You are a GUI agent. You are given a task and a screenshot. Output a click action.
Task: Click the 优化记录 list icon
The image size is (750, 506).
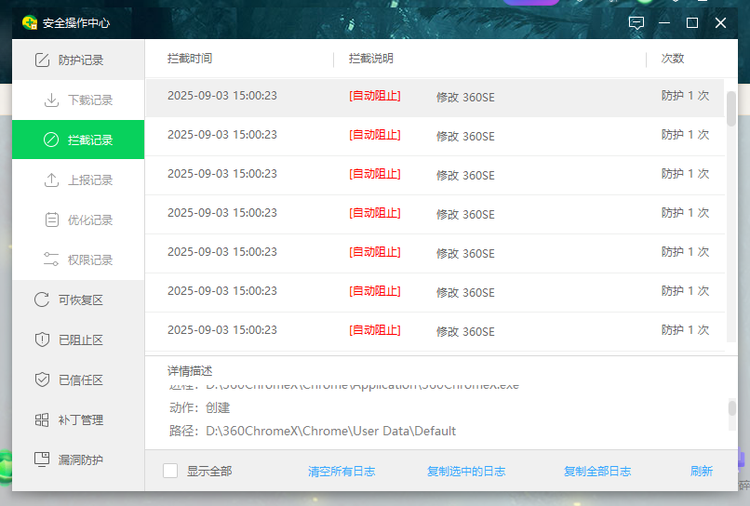tap(51, 220)
